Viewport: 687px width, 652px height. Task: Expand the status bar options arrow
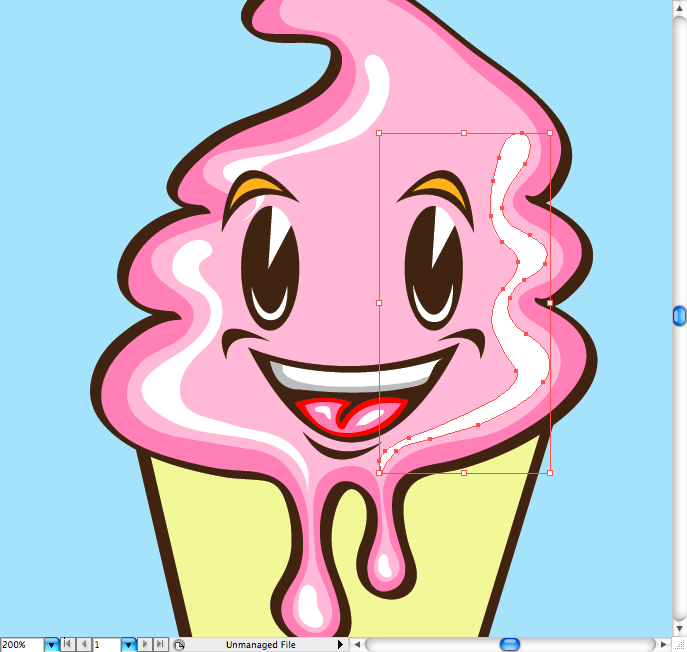tap(340, 645)
